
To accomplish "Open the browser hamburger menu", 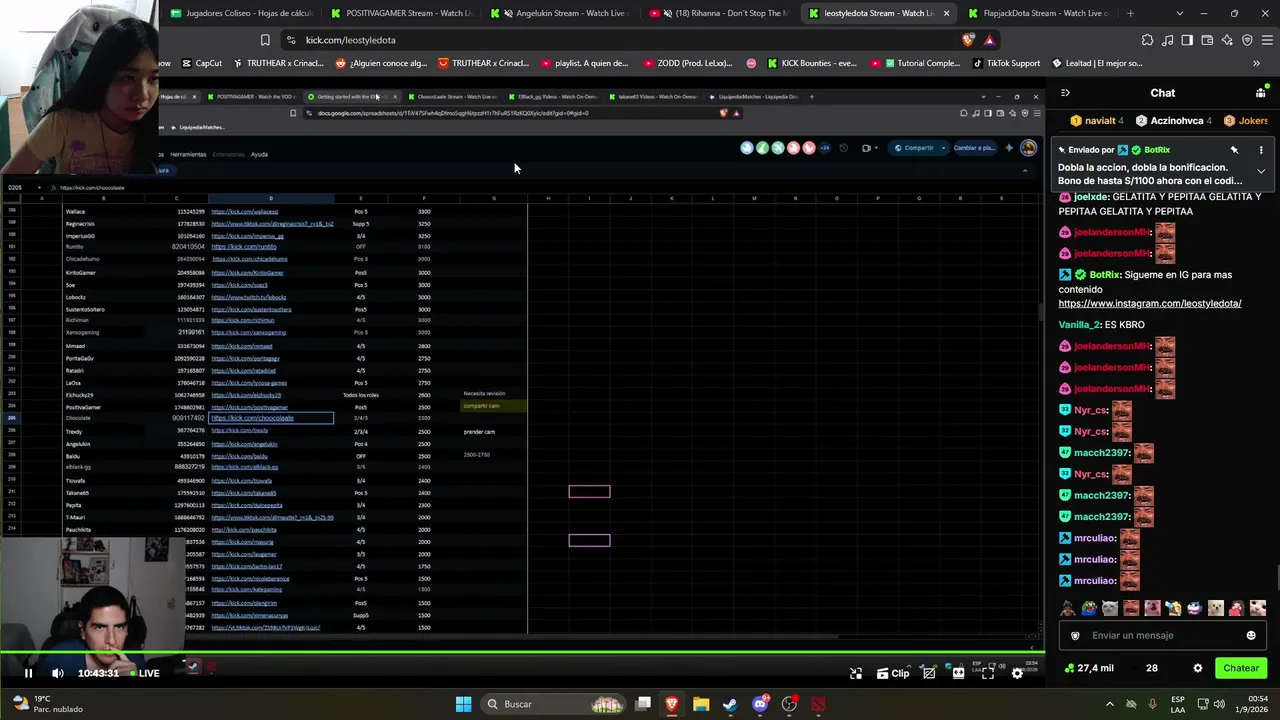I will point(1267,40).
